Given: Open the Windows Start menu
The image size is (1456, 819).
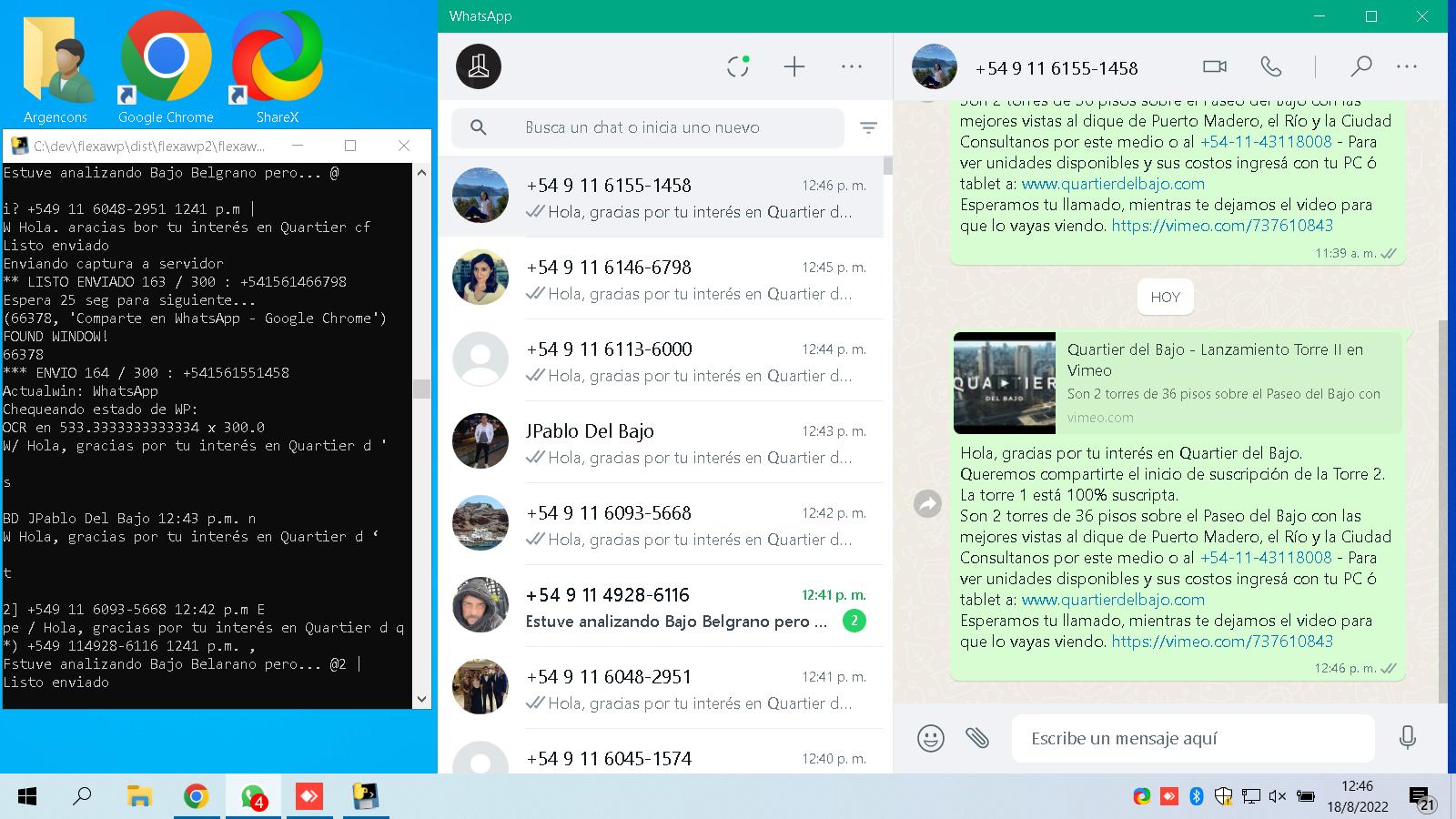Looking at the screenshot, I should coord(27,797).
